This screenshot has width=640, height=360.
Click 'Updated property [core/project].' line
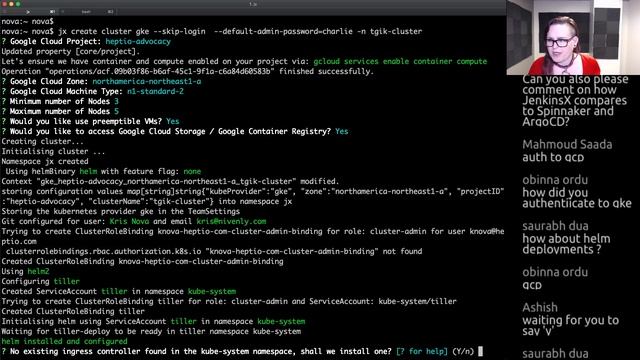(71, 51)
